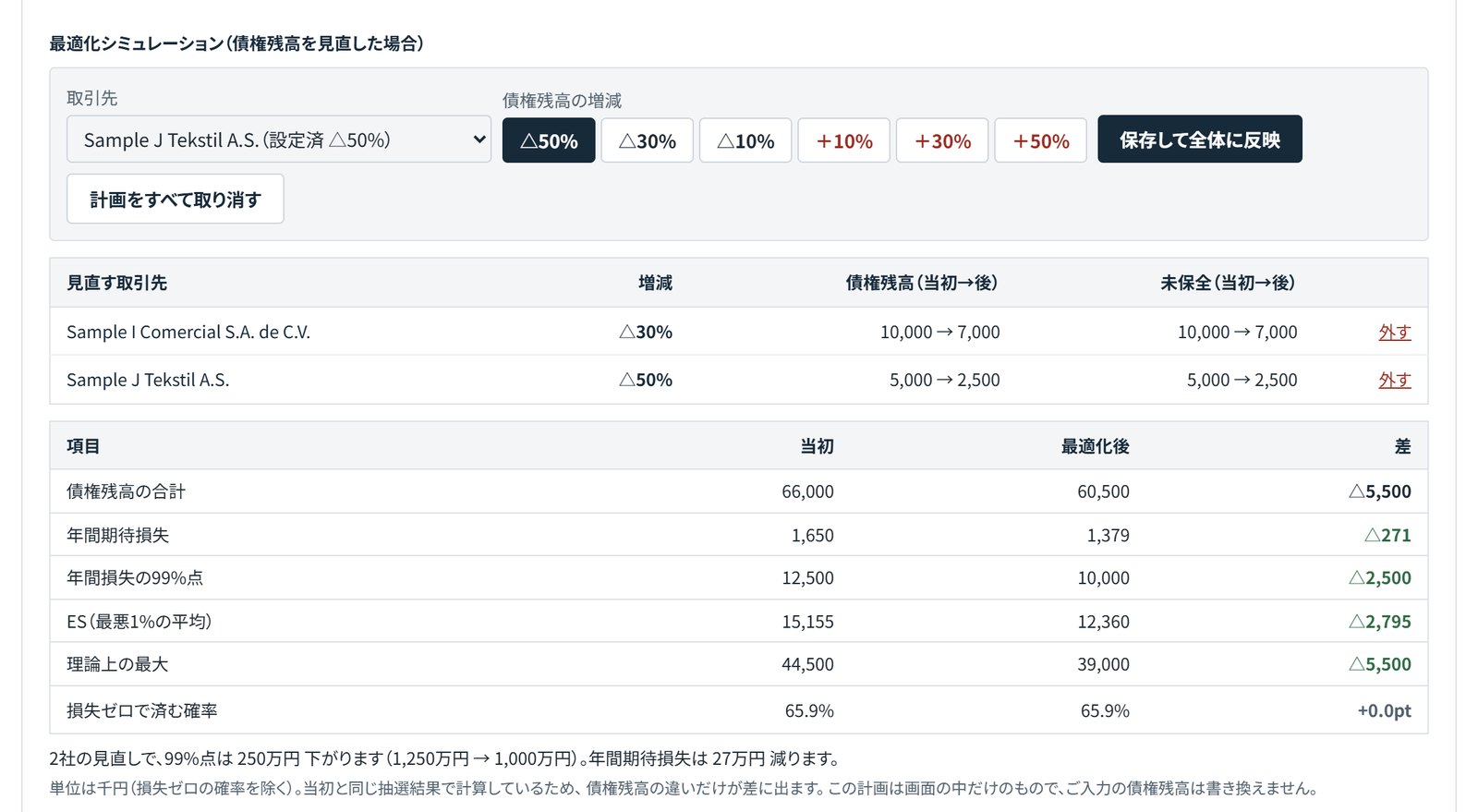
Task: Click the 39,000 optimized theoretical max value
Action: point(1103,664)
